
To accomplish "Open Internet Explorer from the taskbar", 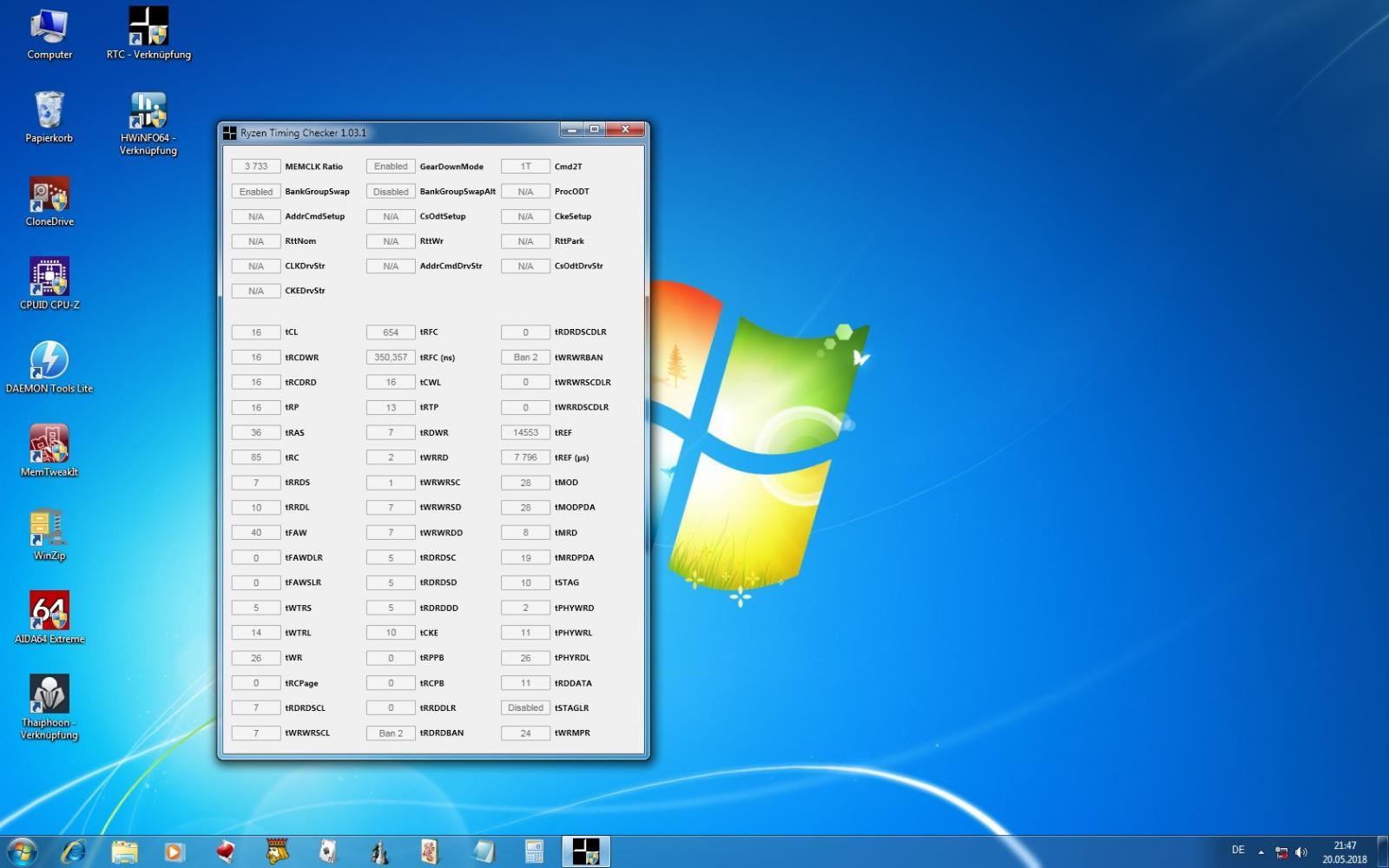I will coord(74,852).
